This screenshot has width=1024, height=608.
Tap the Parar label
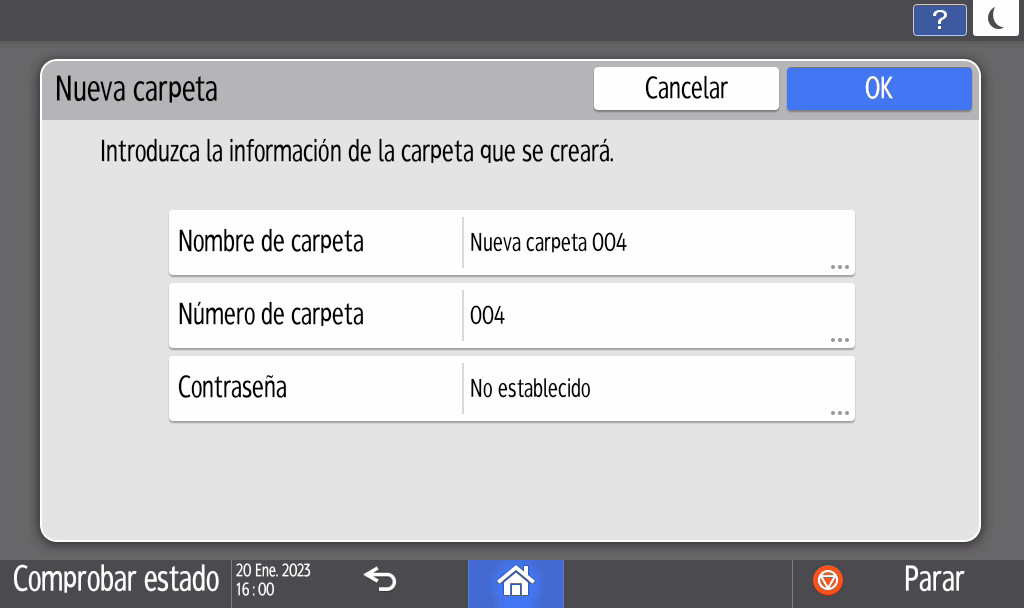[933, 579]
